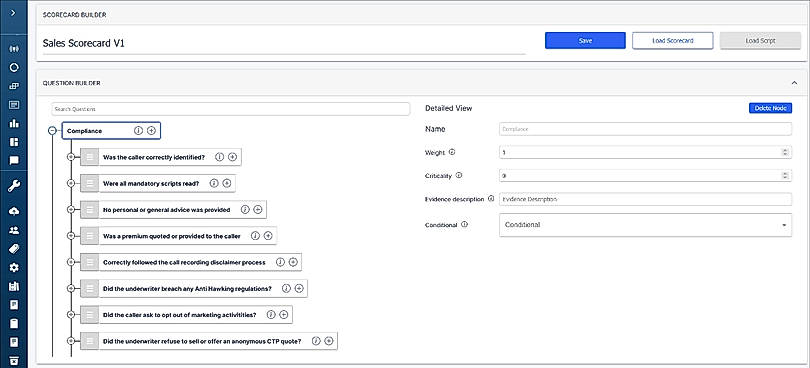Screen dimensions: 810x368
Task: Open the chat bubble sidebar icon
Action: pos(14,160)
